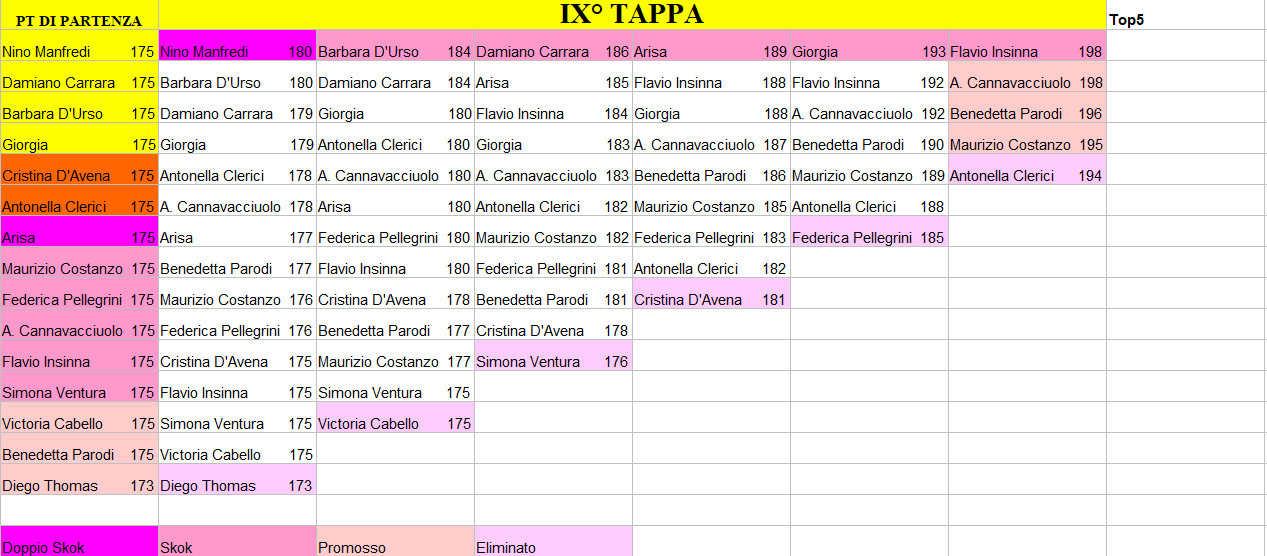Click Maurizio Costanzo cell with score 195

click(1026, 145)
